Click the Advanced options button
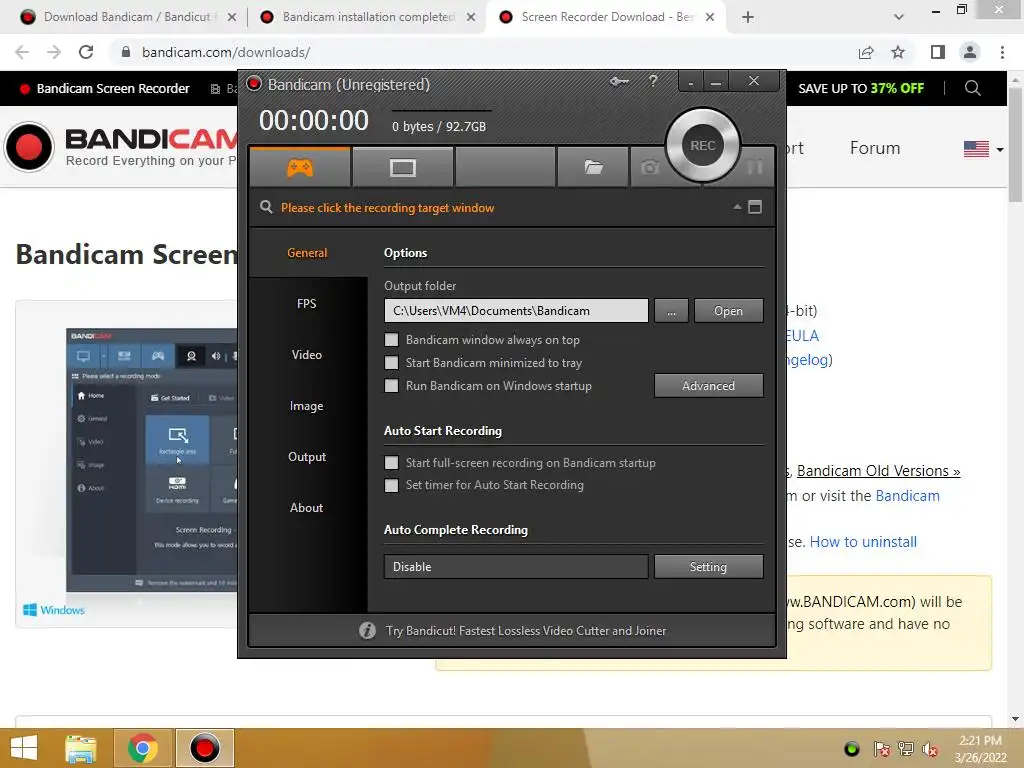 (x=709, y=385)
